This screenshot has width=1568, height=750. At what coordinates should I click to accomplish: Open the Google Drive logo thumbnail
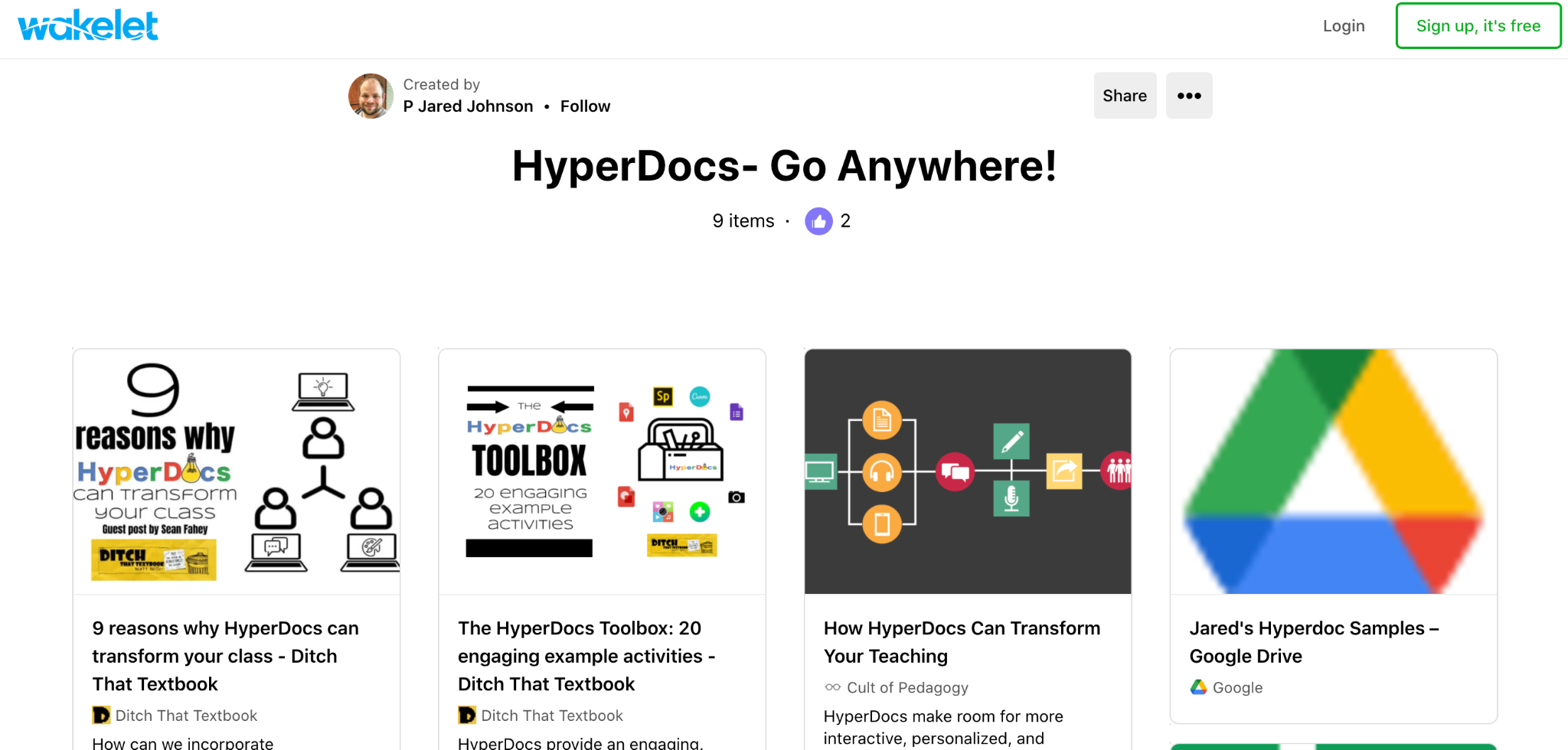click(x=1334, y=471)
